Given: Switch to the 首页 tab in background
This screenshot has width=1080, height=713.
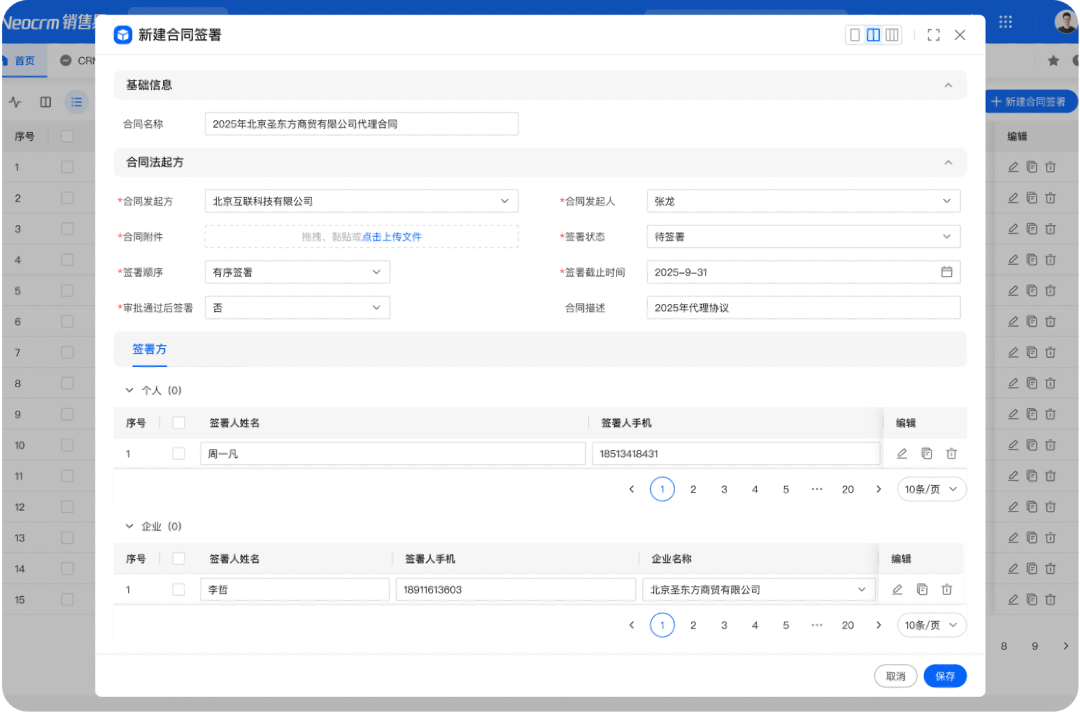Looking at the screenshot, I should 24,61.
